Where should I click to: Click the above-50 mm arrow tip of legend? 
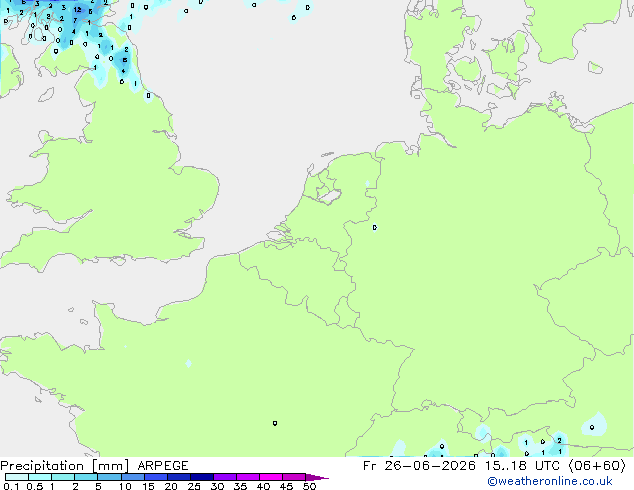point(317,477)
